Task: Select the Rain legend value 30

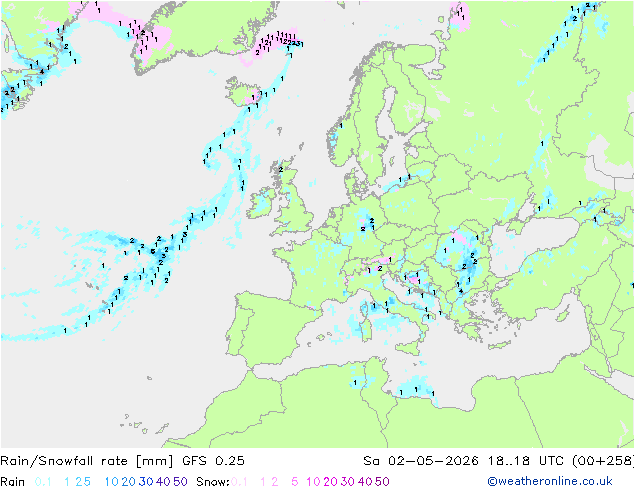Action: (x=146, y=482)
